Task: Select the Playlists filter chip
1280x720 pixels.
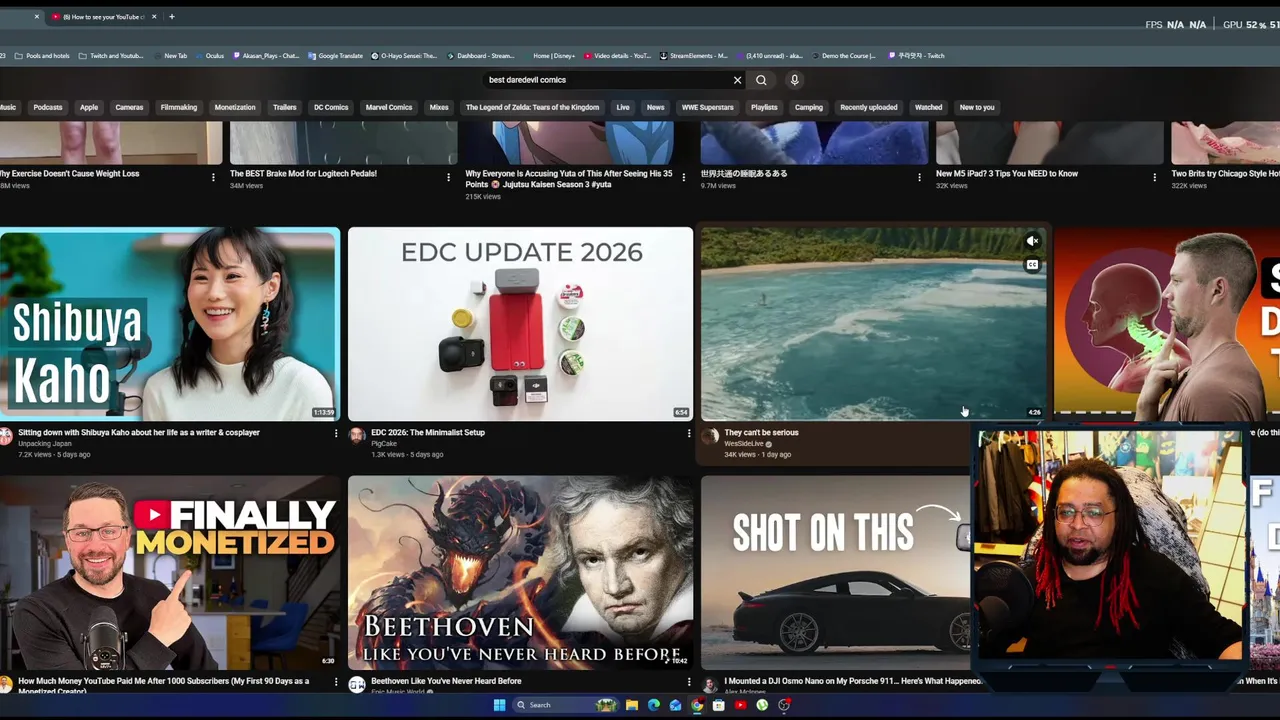Action: click(x=764, y=107)
